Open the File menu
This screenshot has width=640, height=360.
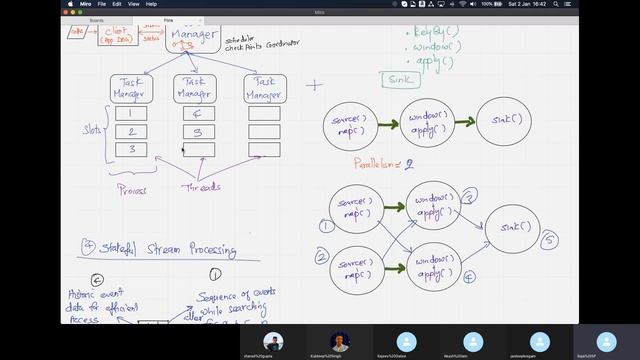pyautogui.click(x=102, y=4)
